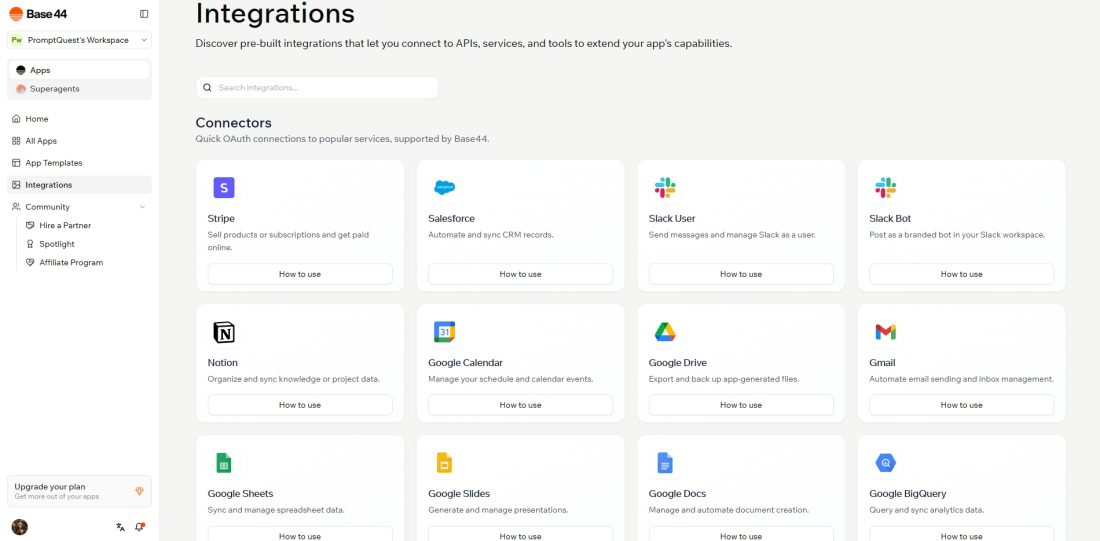Switch to Superagents mode
Image resolution: width=1100 pixels, height=541 pixels.
pos(54,89)
